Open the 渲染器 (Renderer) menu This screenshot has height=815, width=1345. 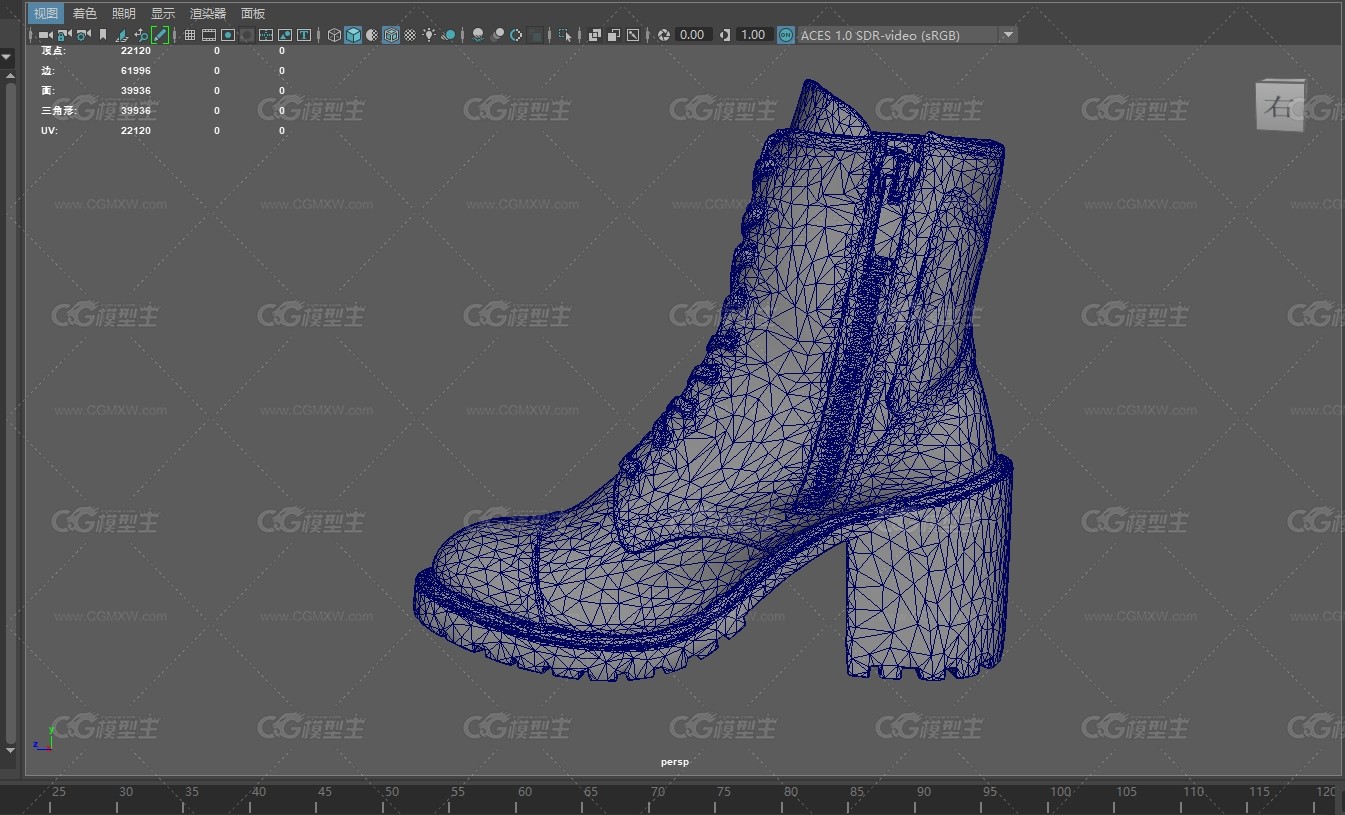[x=208, y=13]
